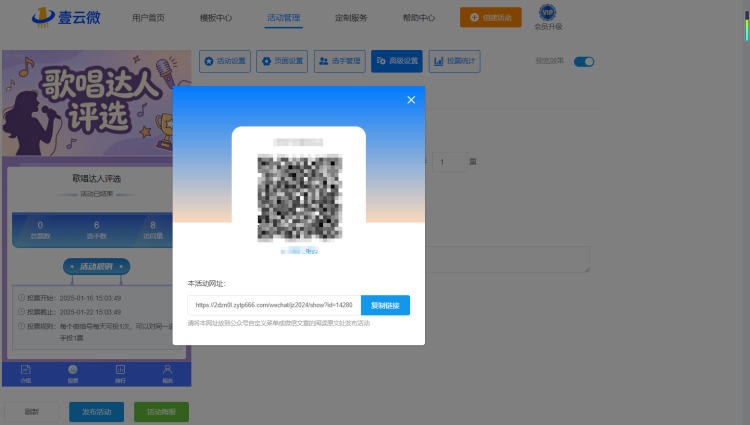750x425 pixels.
Task: Toggle the 预览效果 switch
Action: pyautogui.click(x=584, y=62)
